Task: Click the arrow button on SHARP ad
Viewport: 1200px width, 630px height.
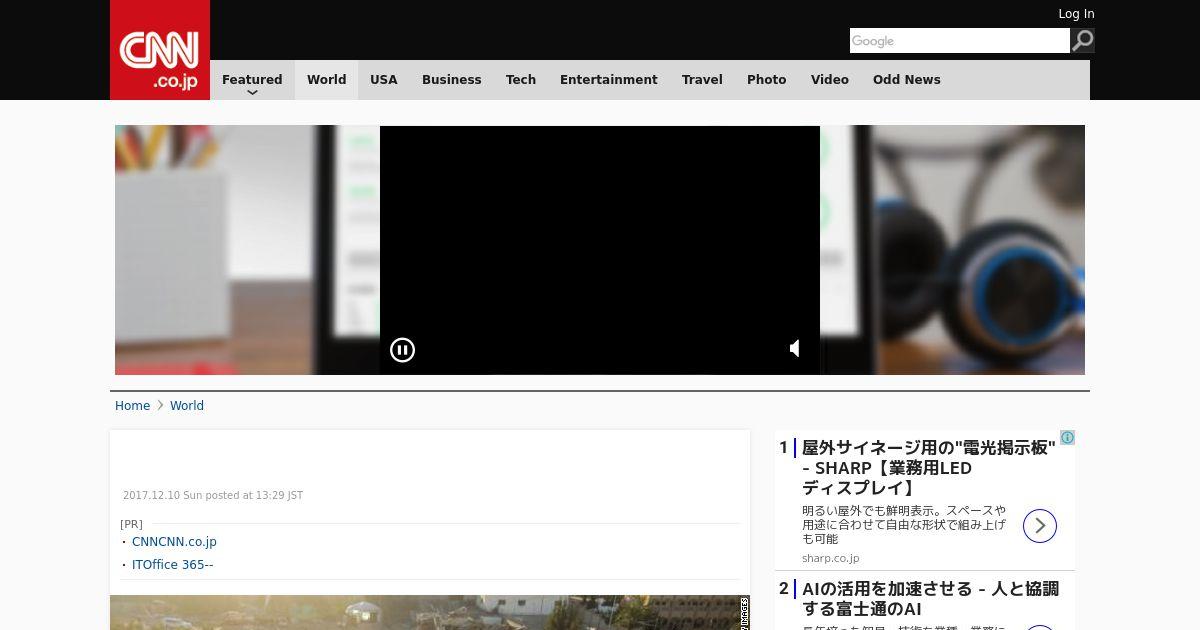Action: point(1039,525)
